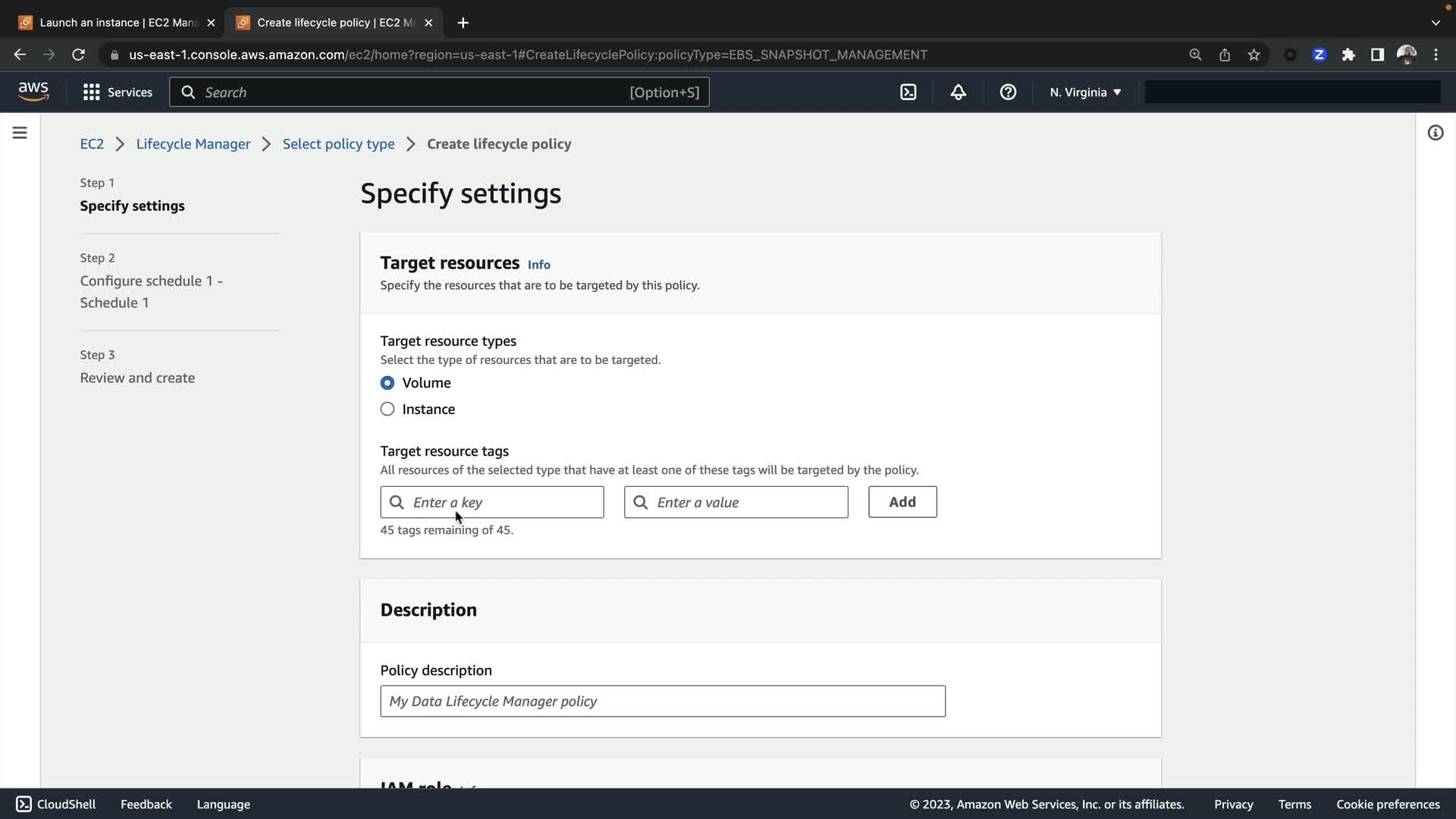The image size is (1456, 819).
Task: Bookmark this page with star icon
Action: tap(1254, 55)
